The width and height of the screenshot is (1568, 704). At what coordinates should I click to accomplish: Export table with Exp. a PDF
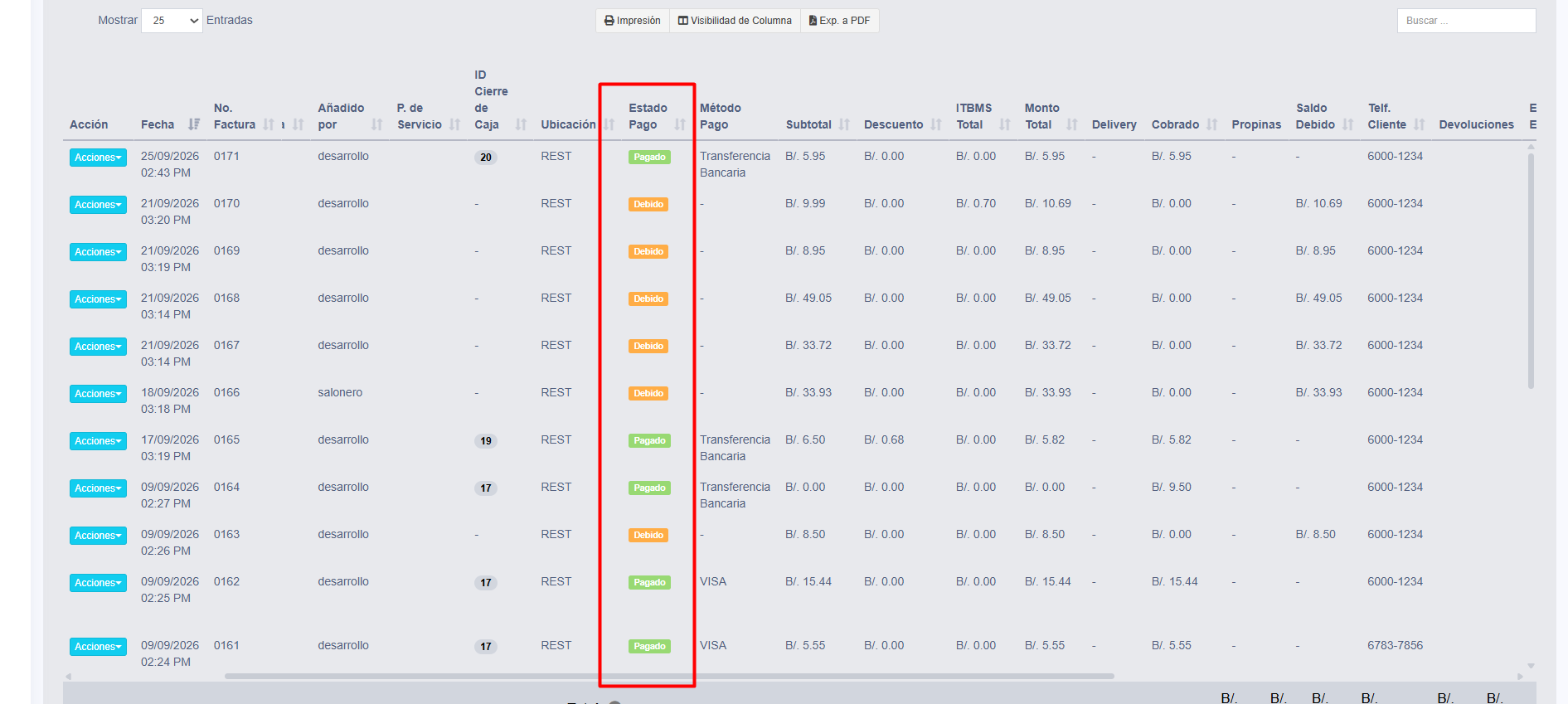(839, 21)
